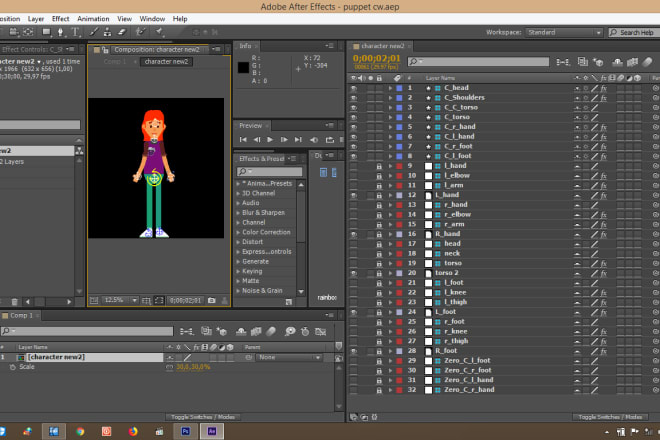Image resolution: width=660 pixels, height=440 pixels.
Task: Click the current time 0;00;02;01 display
Action: point(377,58)
